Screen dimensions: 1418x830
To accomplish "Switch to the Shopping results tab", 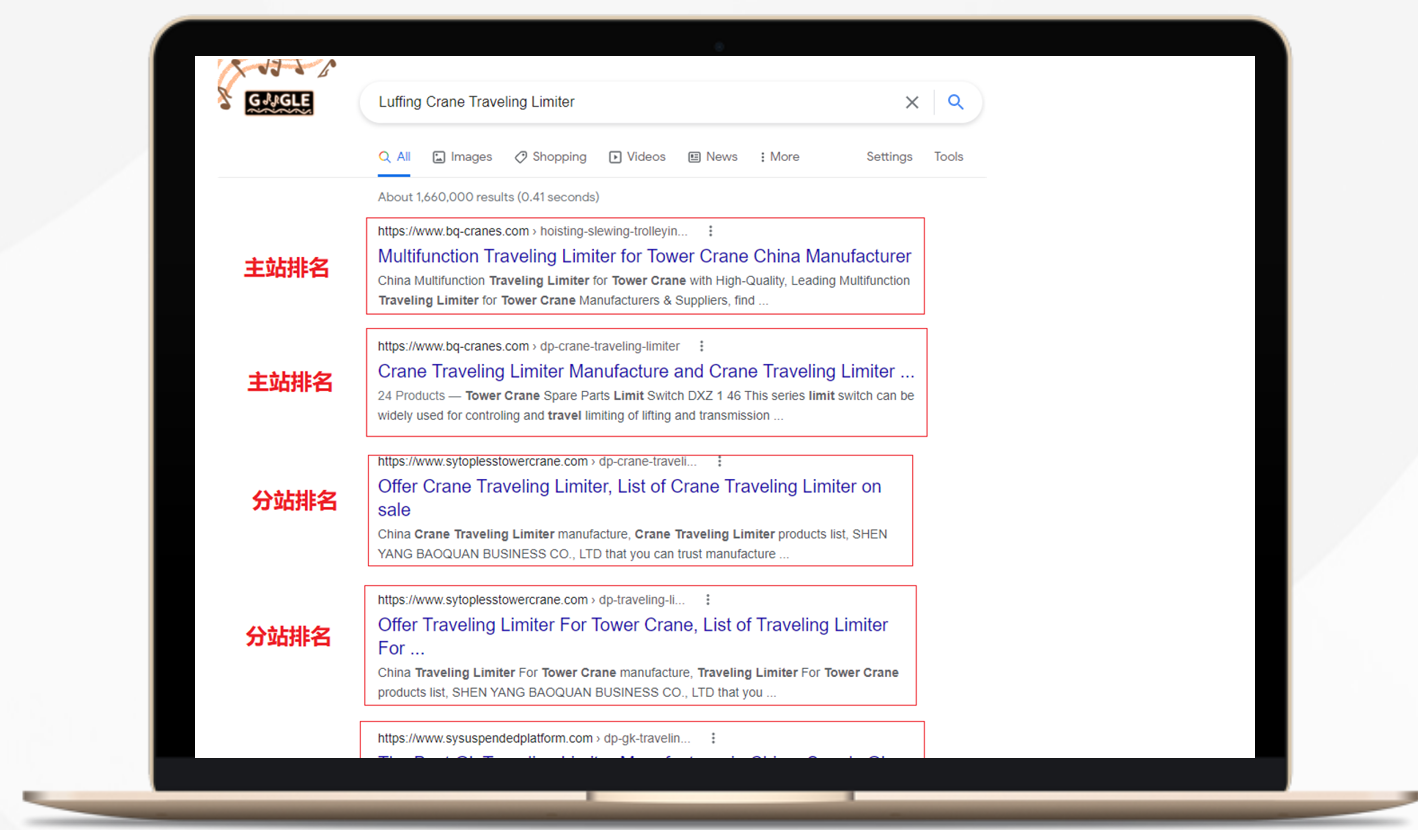I will [x=550, y=157].
